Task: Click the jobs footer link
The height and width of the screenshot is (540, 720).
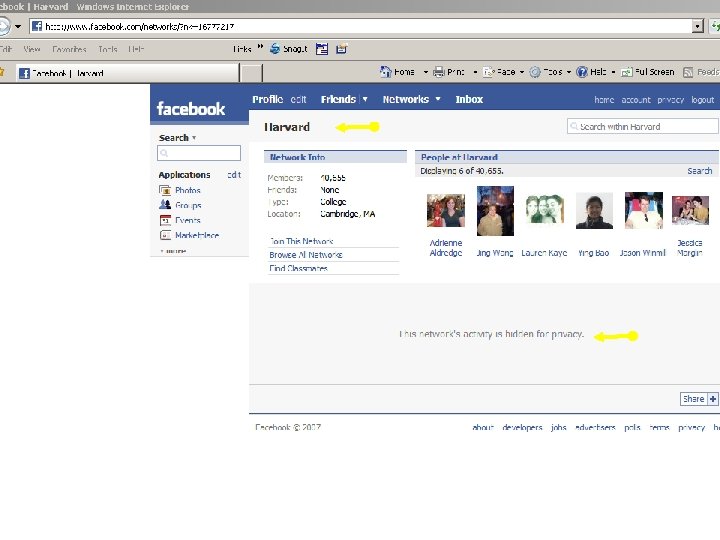Action: pyautogui.click(x=558, y=428)
